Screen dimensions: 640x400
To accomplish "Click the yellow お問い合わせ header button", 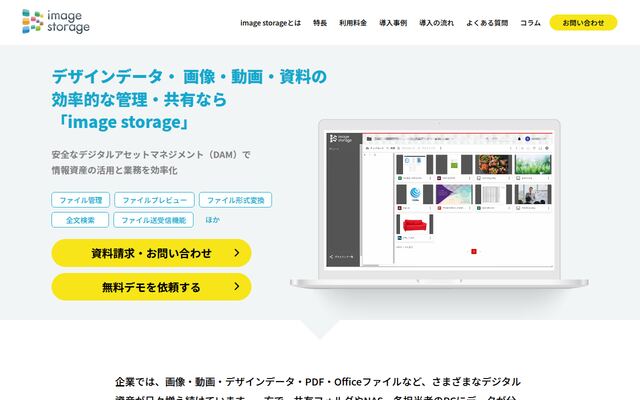I will [x=583, y=22].
